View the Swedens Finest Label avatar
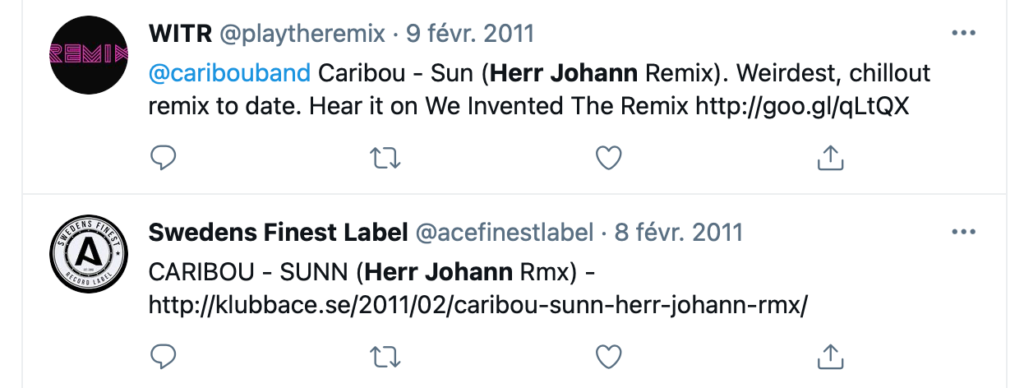 (89, 253)
